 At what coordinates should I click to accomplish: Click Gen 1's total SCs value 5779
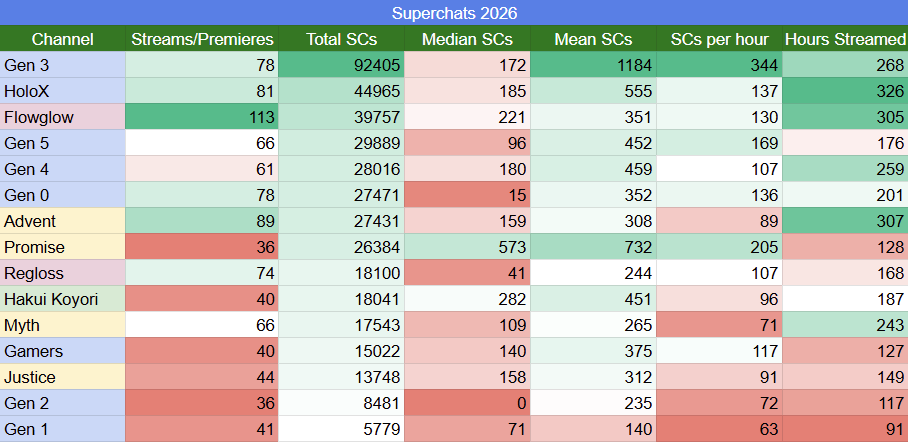341,429
